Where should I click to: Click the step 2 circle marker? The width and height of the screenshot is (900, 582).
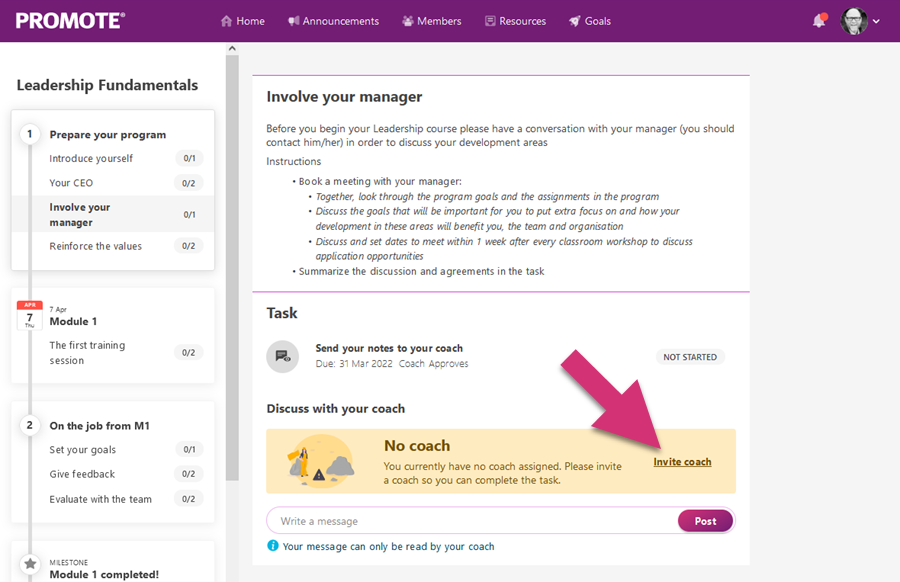tap(30, 425)
